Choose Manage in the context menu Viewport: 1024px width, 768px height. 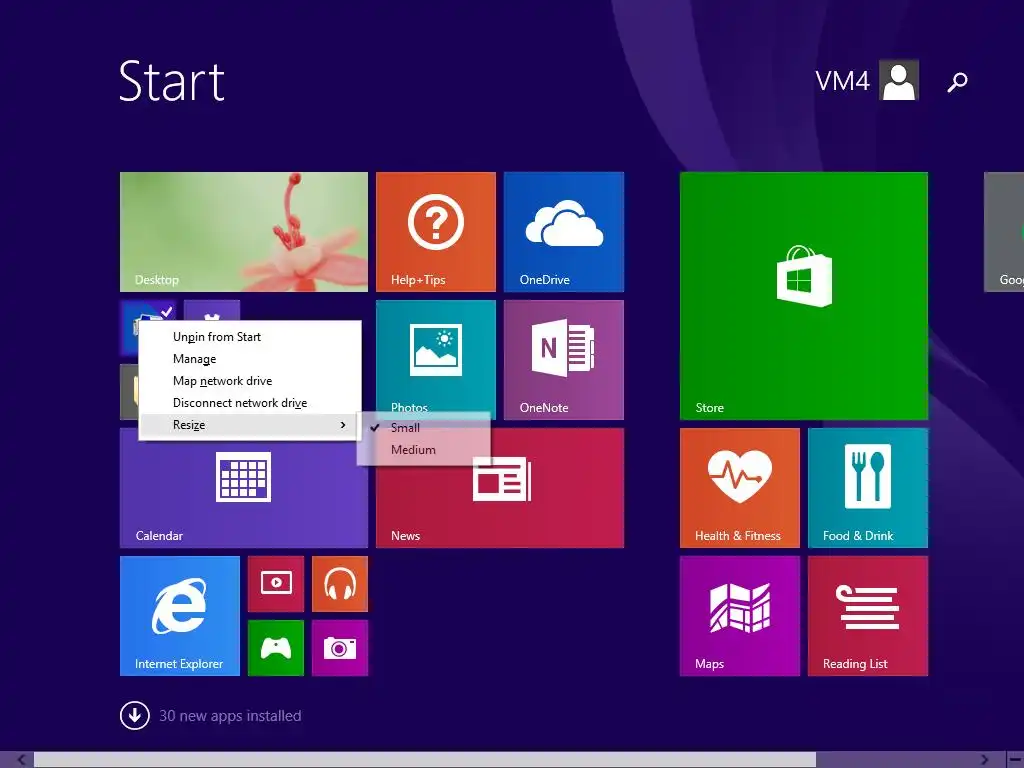coord(249,359)
